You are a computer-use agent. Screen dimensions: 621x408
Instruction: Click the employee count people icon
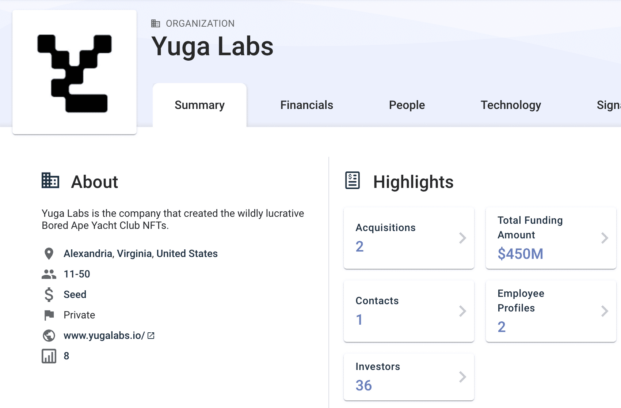pyautogui.click(x=49, y=274)
